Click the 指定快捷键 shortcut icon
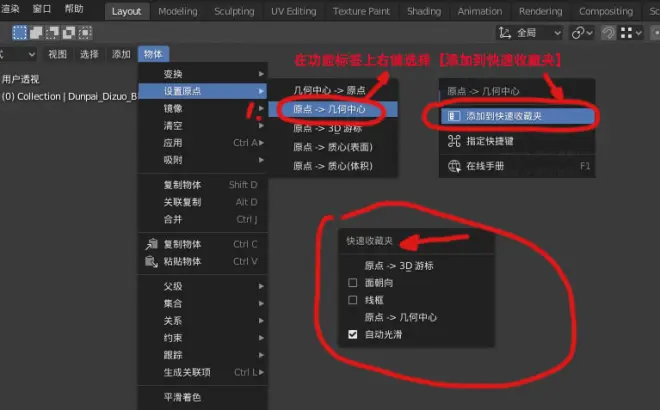 [x=454, y=141]
